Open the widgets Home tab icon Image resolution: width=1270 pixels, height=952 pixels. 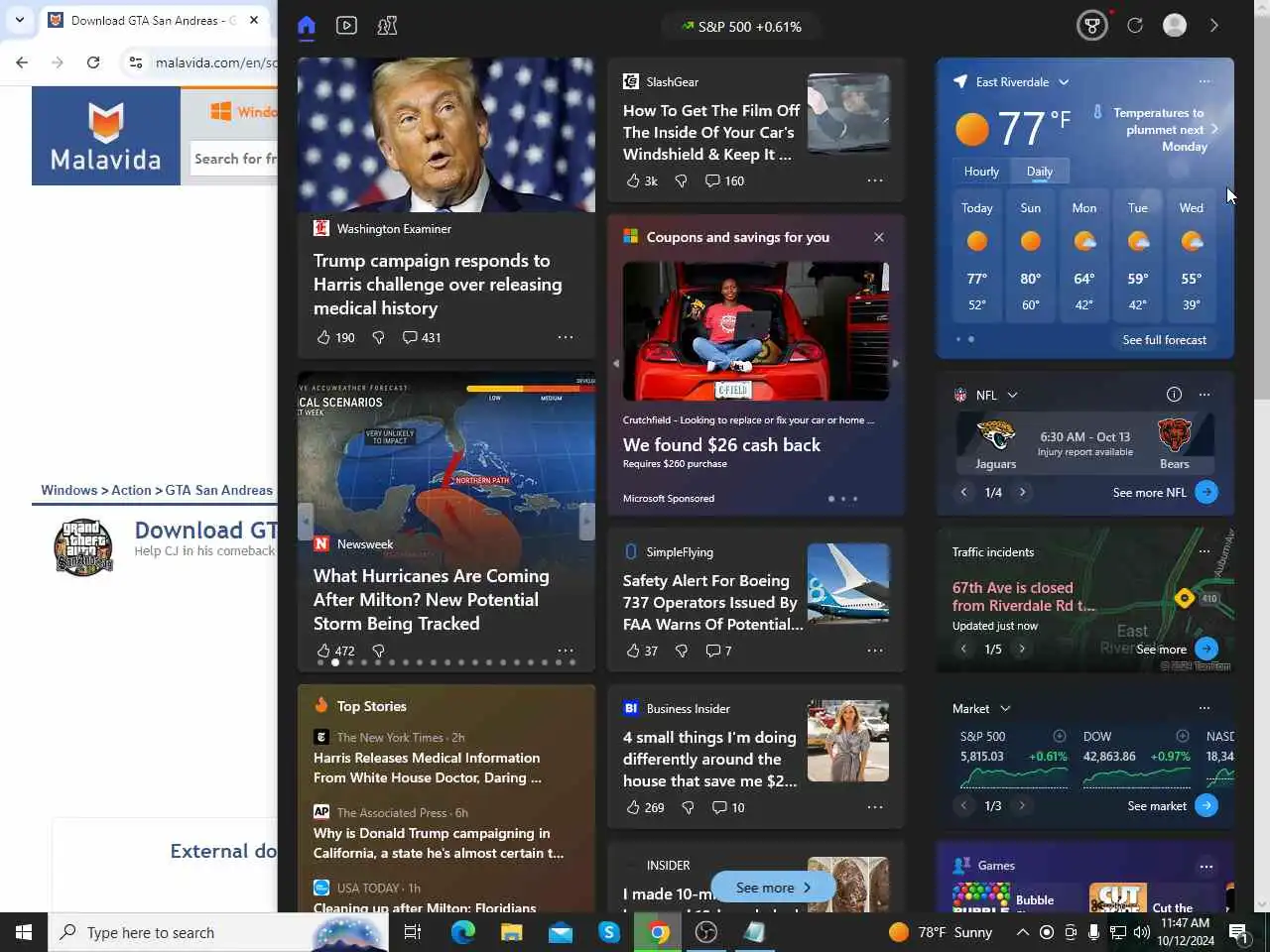[307, 26]
